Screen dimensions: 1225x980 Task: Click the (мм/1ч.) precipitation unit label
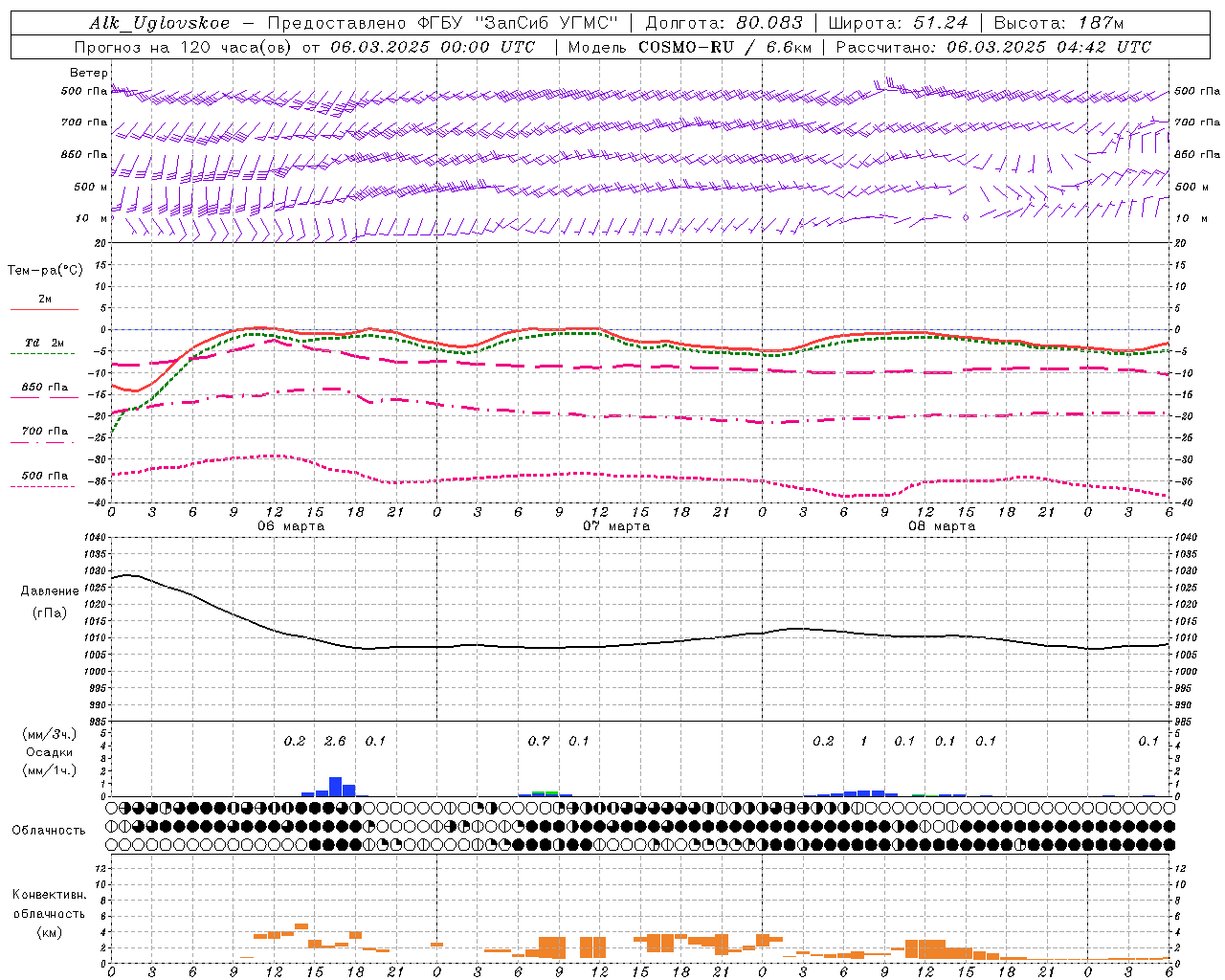pos(50,770)
